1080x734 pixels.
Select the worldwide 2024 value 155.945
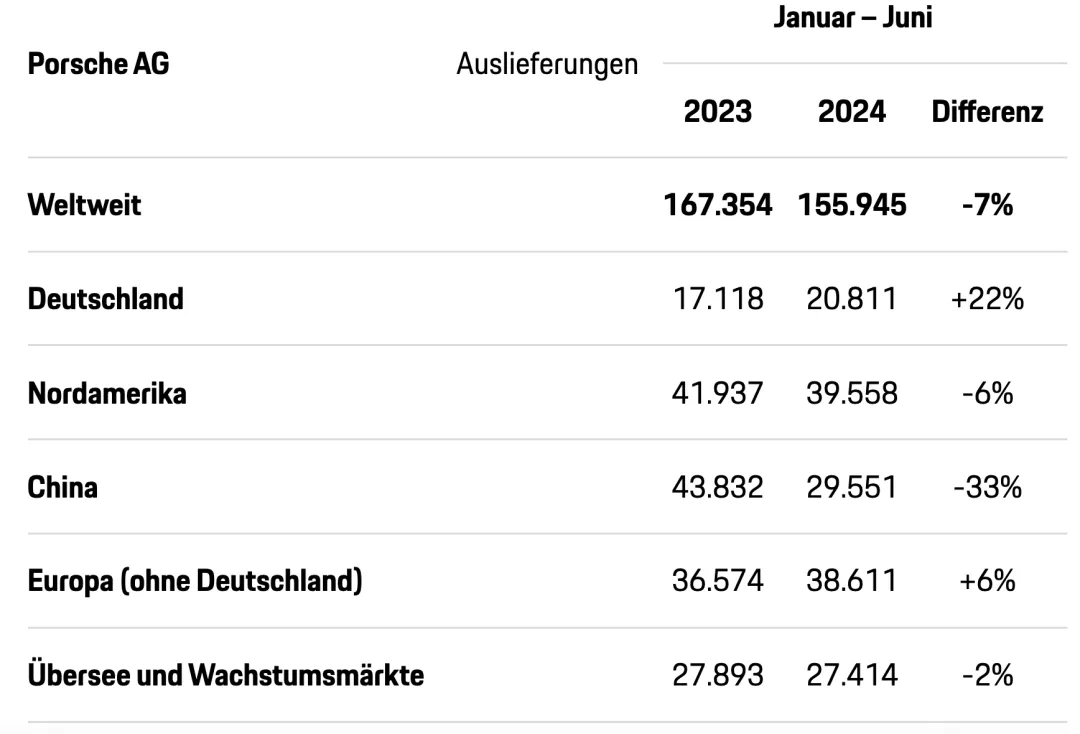852,205
